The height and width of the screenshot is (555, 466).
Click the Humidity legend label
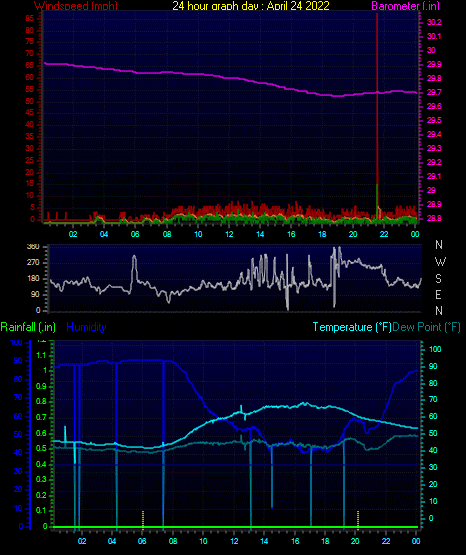pyautogui.click(x=86, y=327)
